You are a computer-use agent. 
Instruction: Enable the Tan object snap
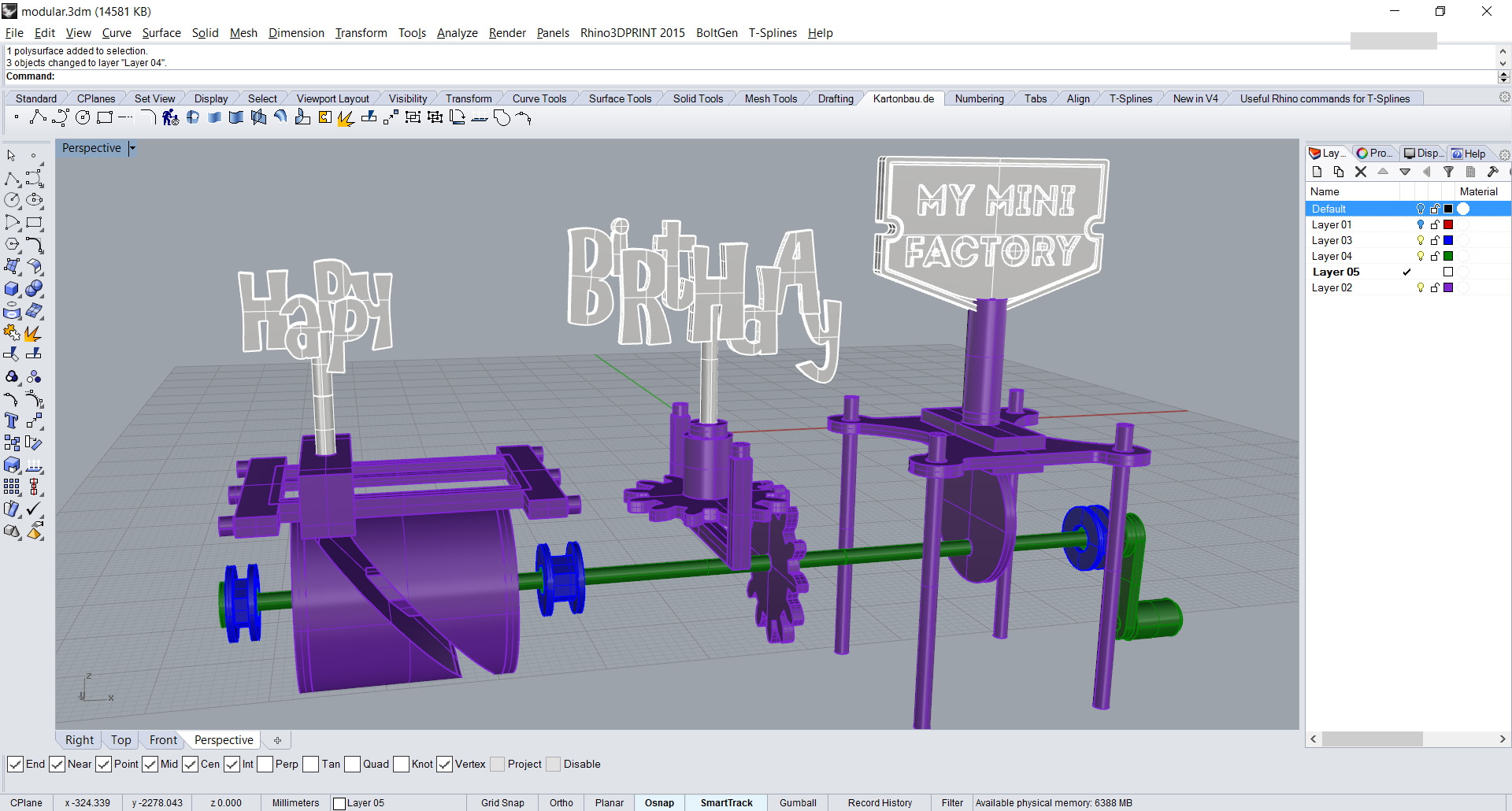coord(311,765)
